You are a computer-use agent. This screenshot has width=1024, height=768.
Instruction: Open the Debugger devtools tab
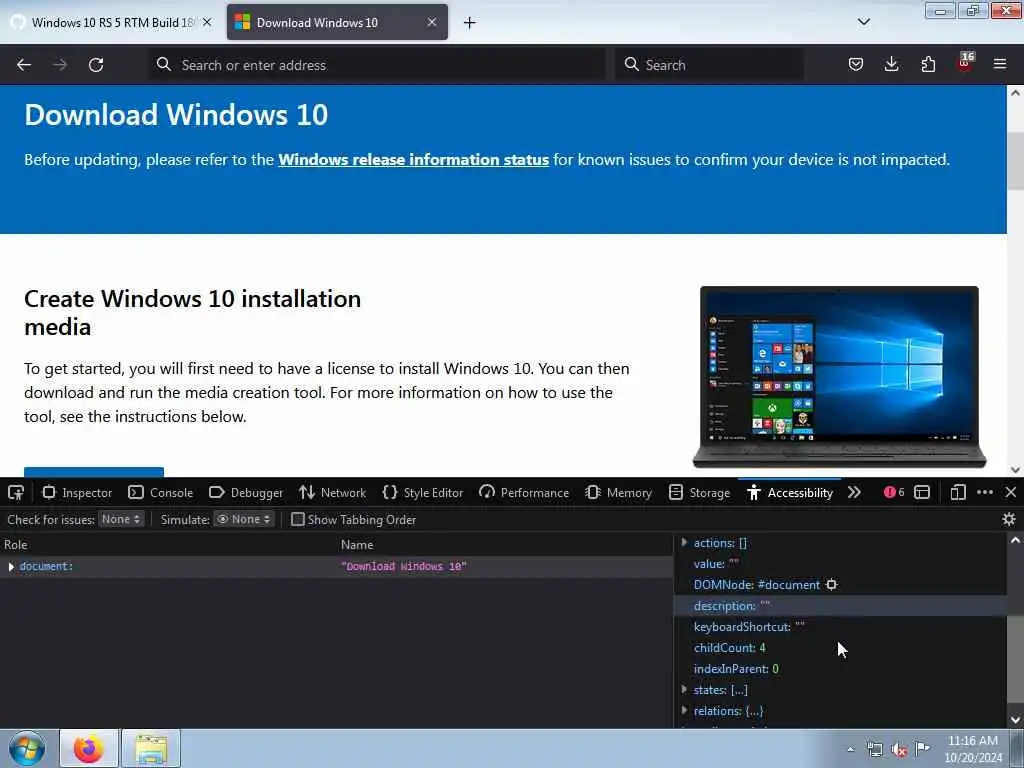[x=246, y=492]
